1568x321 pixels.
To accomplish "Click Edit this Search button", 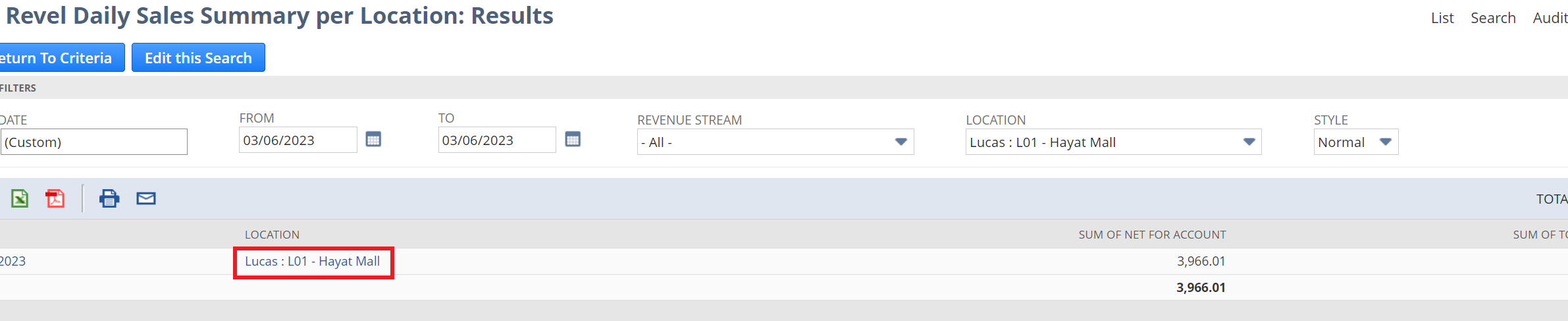I will (198, 58).
